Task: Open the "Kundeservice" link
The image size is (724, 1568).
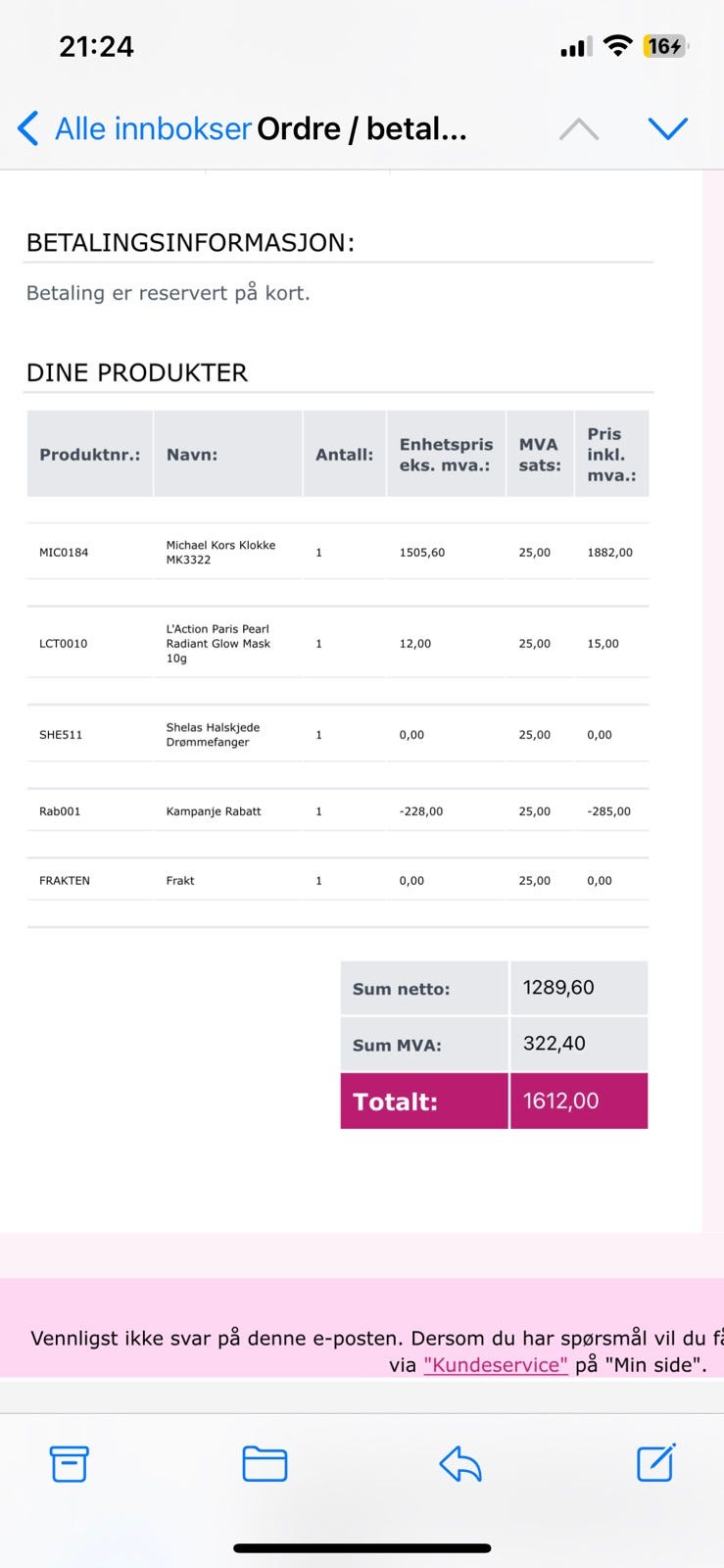Action: (x=496, y=1365)
